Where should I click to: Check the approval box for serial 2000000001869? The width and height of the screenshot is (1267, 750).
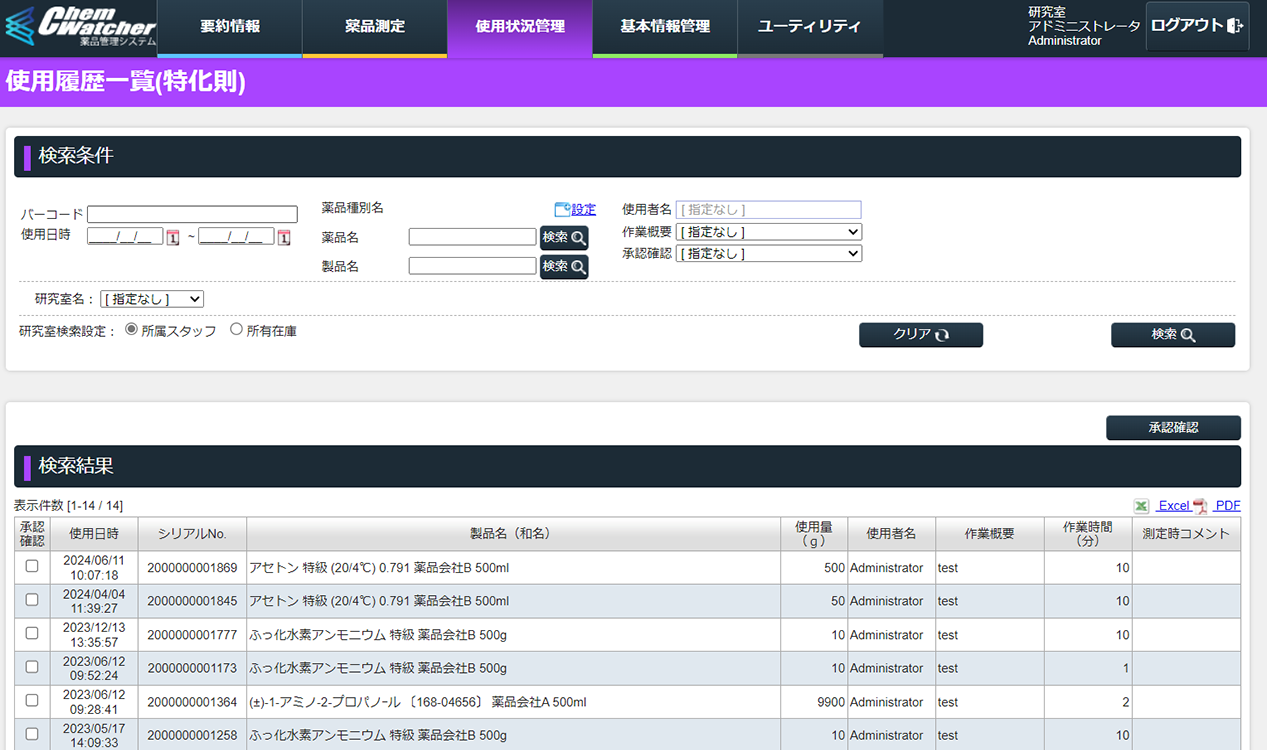32,566
